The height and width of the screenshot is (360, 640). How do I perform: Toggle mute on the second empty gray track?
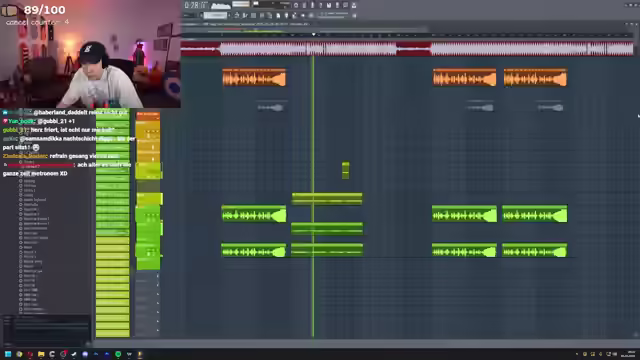click(x=158, y=285)
